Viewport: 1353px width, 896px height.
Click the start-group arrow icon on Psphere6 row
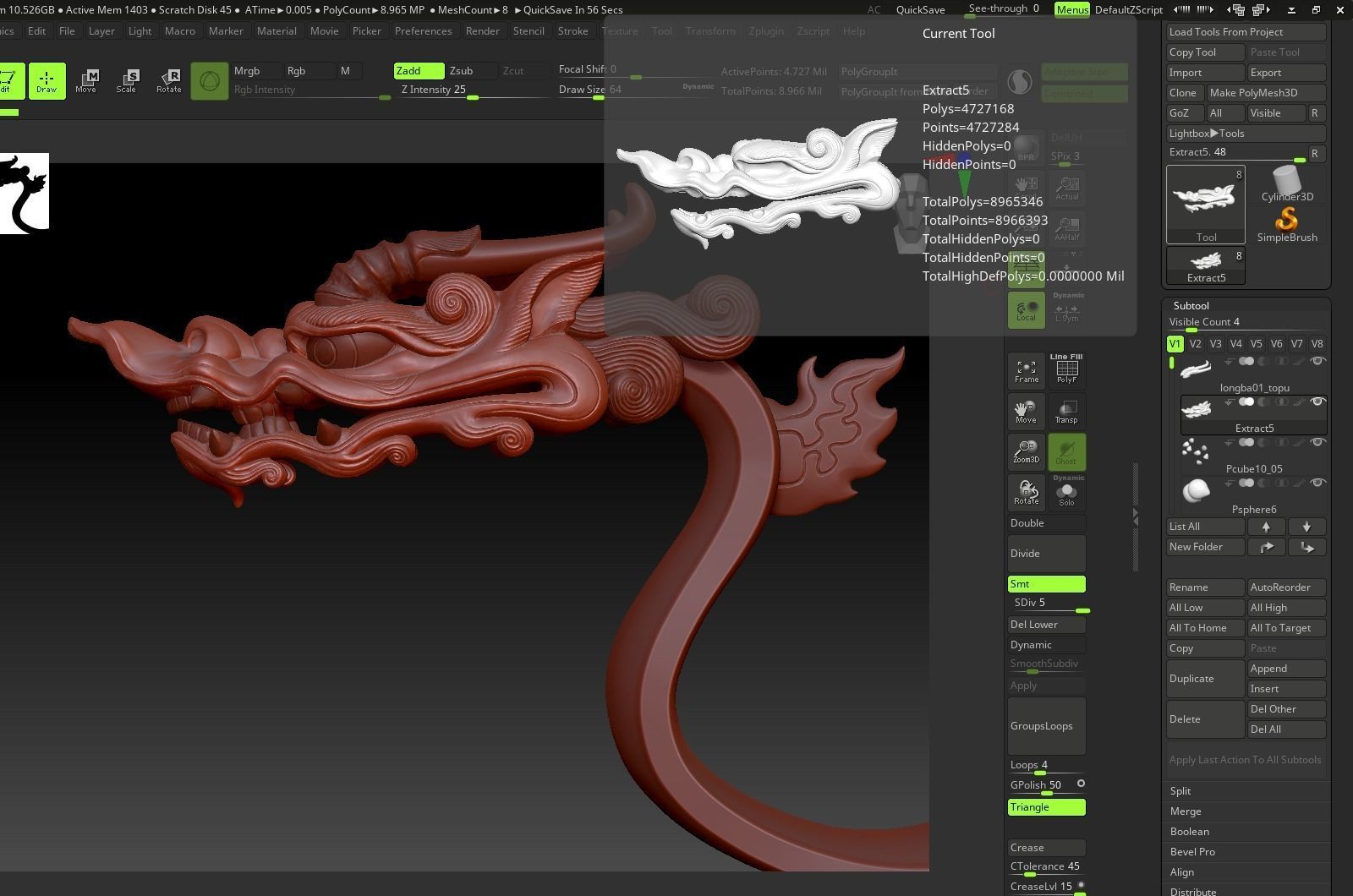(1230, 484)
